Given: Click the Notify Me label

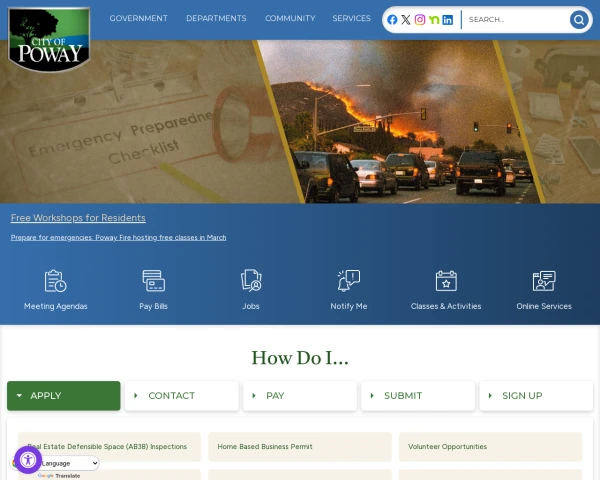Looking at the screenshot, I should [349, 306].
